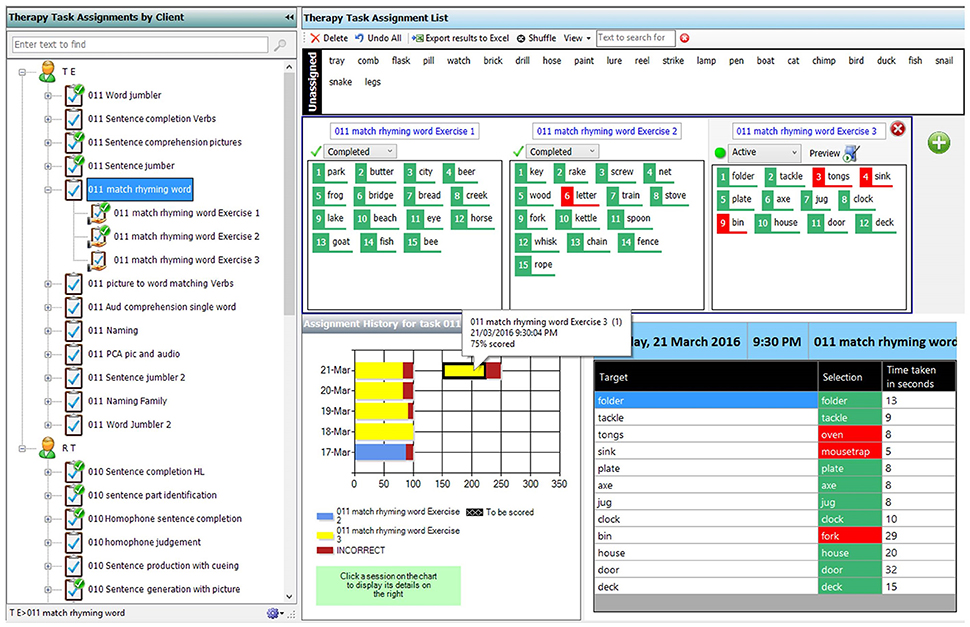The width and height of the screenshot is (970, 627).
Task: Click icon of match rhyming word Exercise 1
Action: [100, 213]
